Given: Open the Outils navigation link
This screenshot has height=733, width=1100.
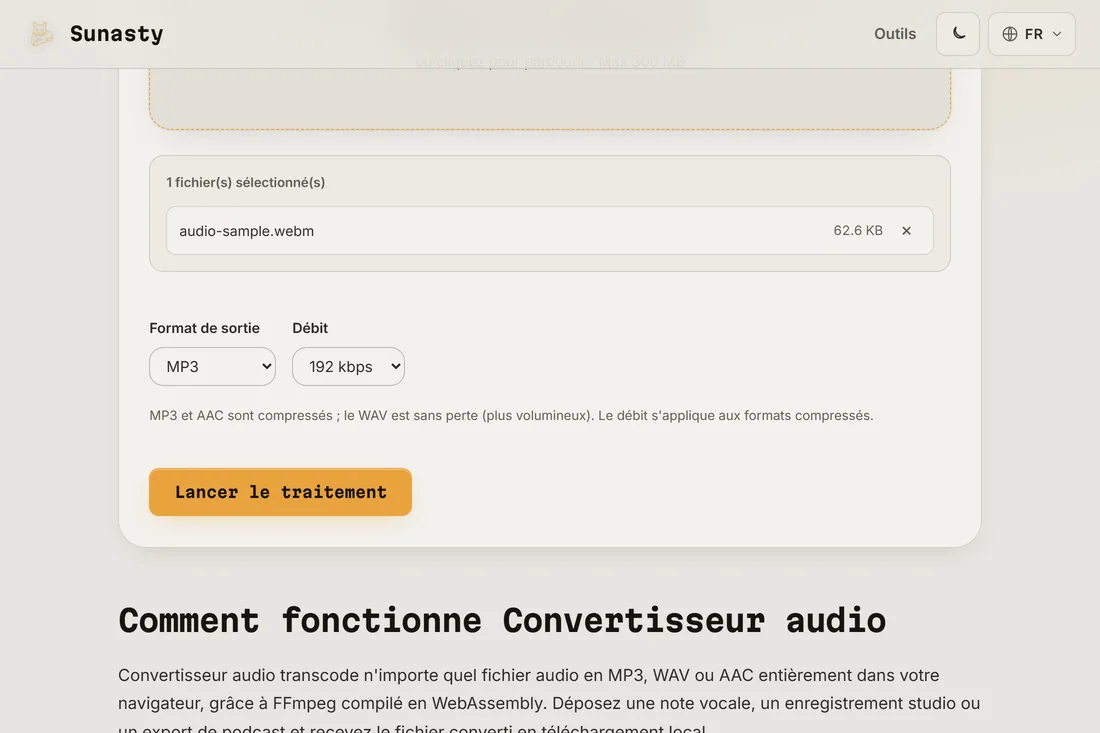Looking at the screenshot, I should 894,34.
